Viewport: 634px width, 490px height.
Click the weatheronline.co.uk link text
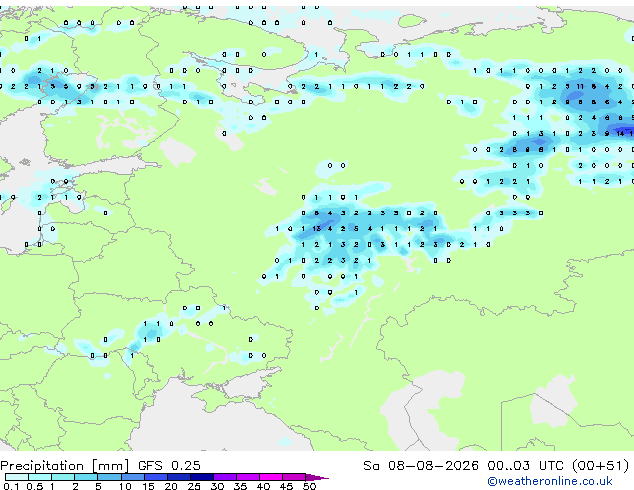[550, 481]
